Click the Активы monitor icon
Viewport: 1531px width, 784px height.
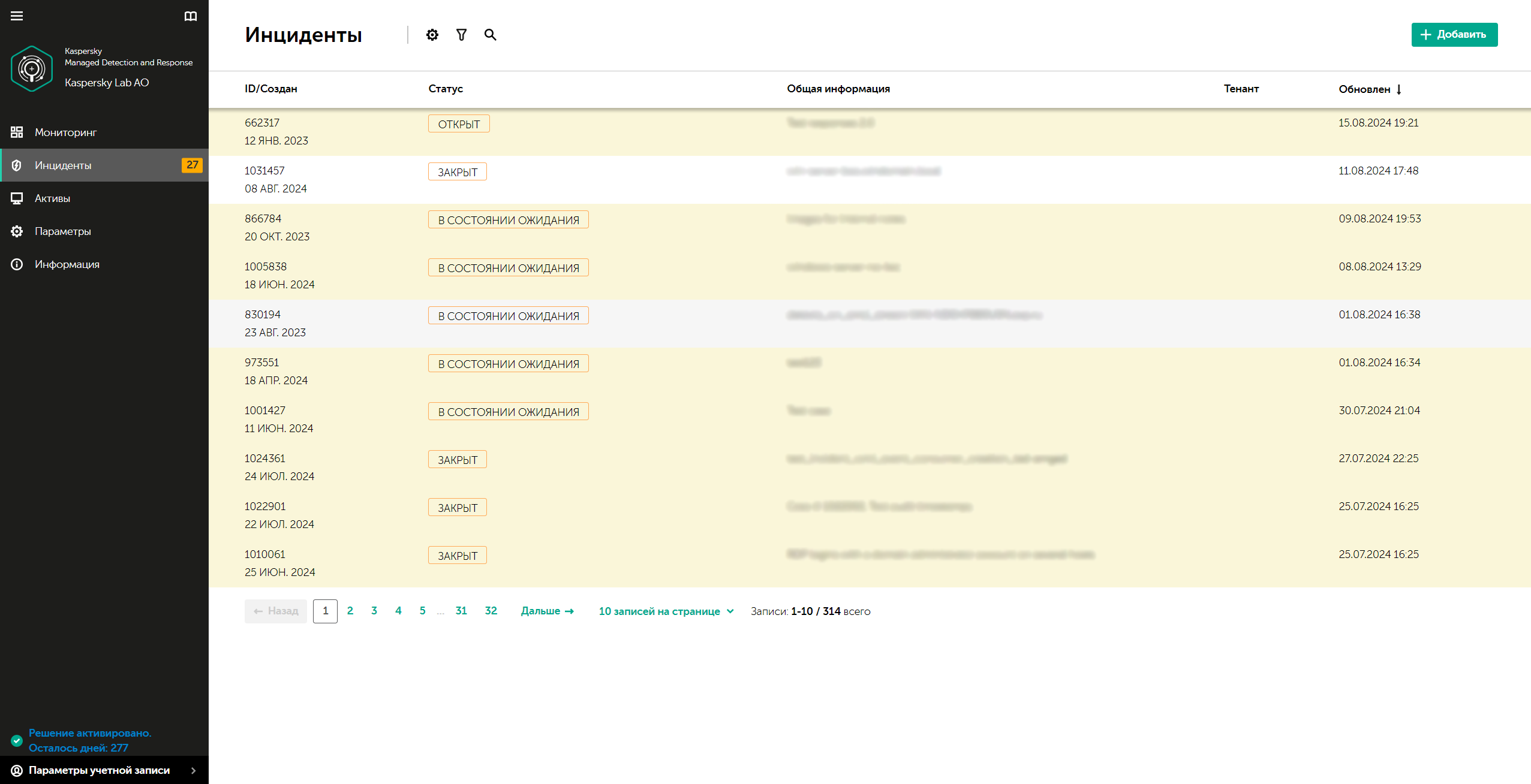[17, 198]
